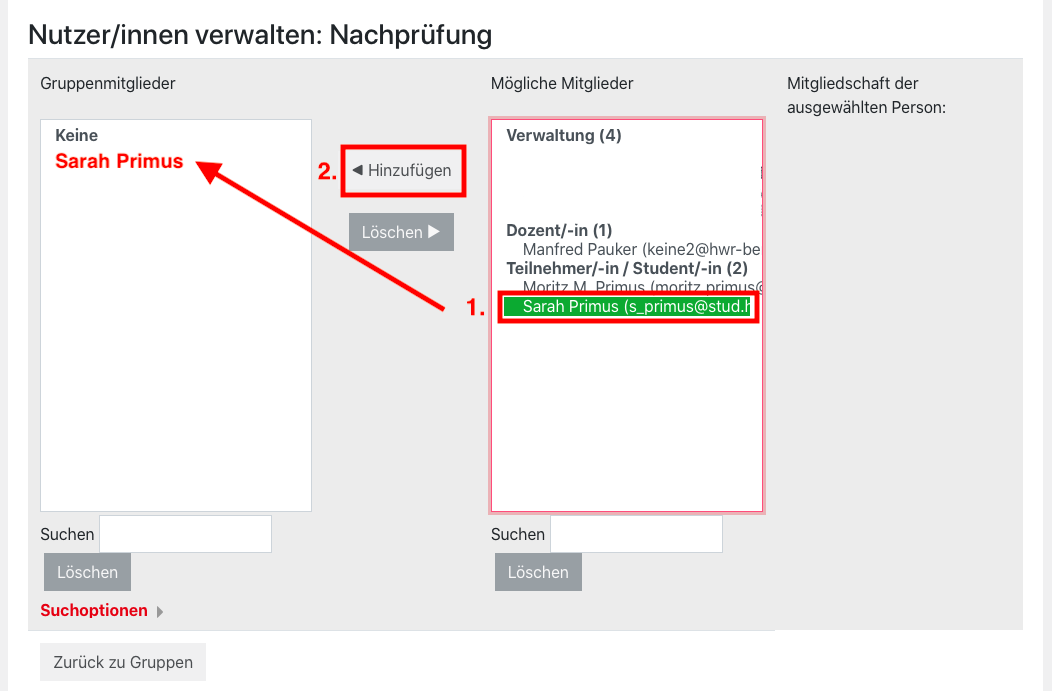The image size is (1052, 691).
Task: Focus the Suchen field under Gruppenmitglieder
Action: [185, 534]
